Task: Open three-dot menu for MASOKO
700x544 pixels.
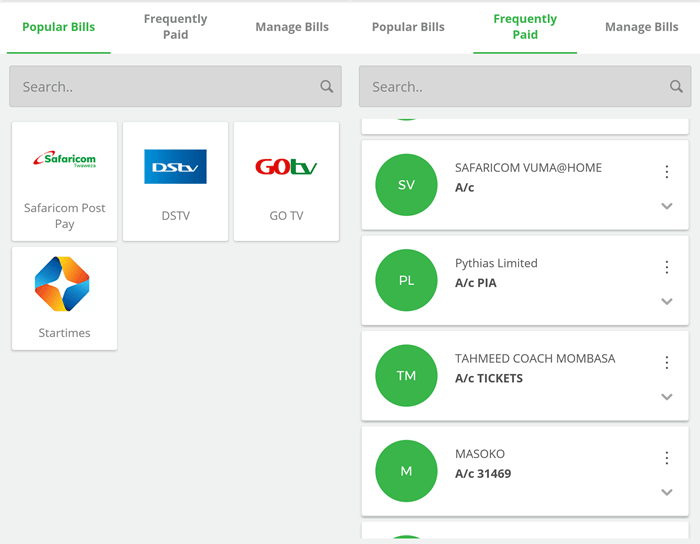Action: pyautogui.click(x=667, y=458)
